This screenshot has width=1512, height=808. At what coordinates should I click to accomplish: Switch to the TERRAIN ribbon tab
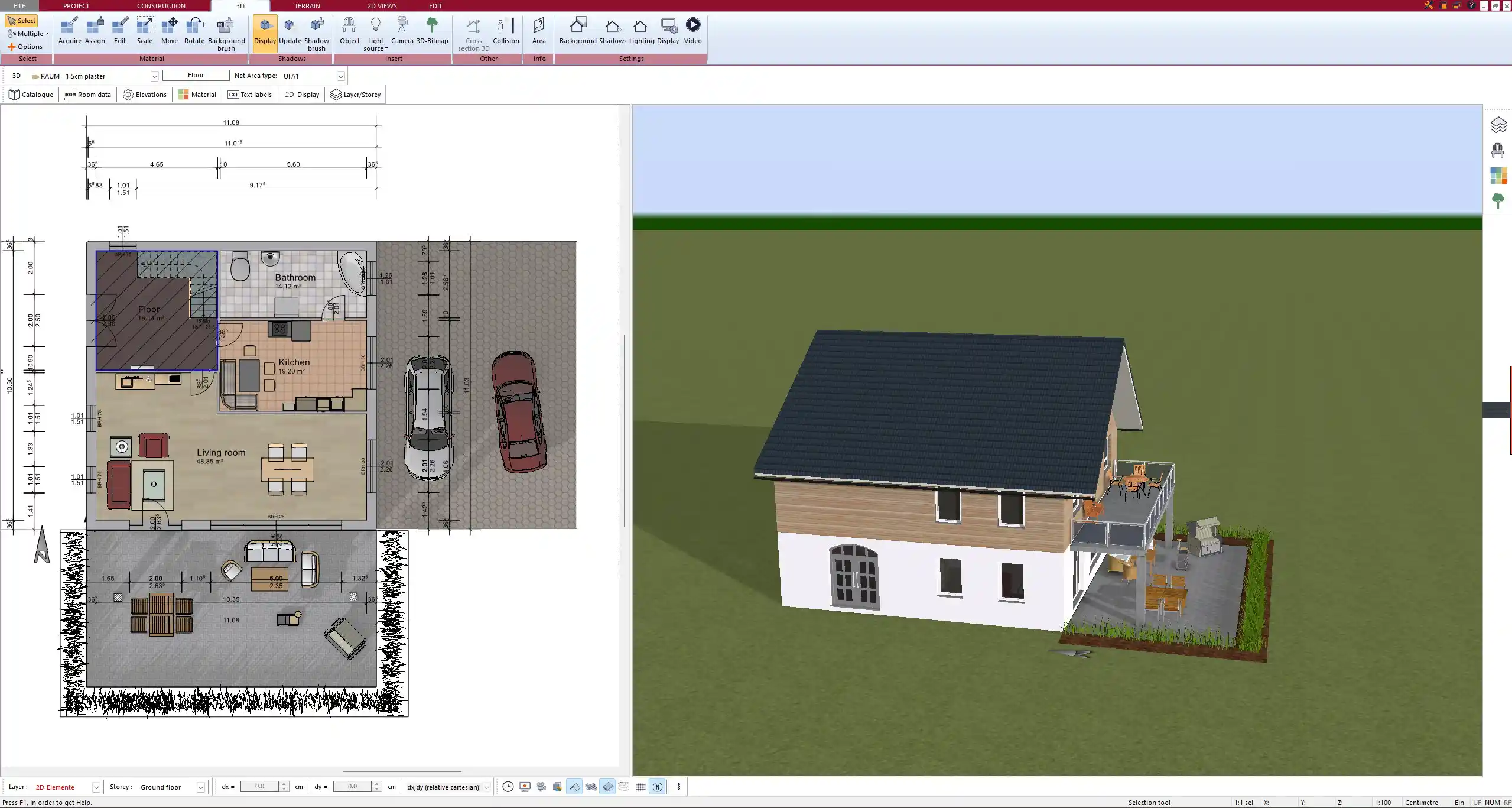[307, 6]
